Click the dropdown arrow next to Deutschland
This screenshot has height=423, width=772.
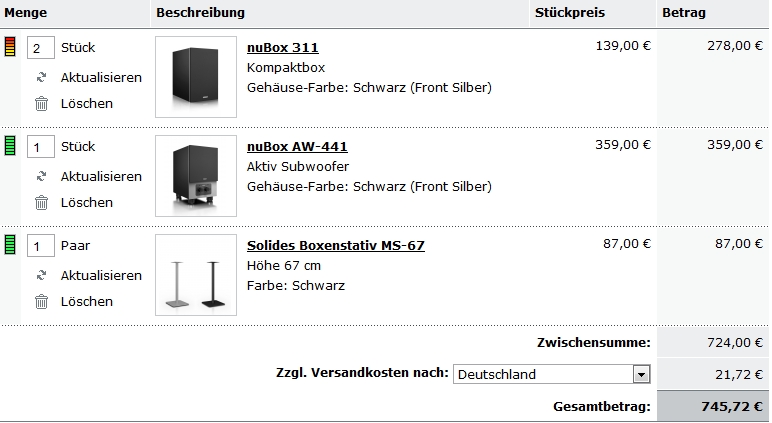641,374
